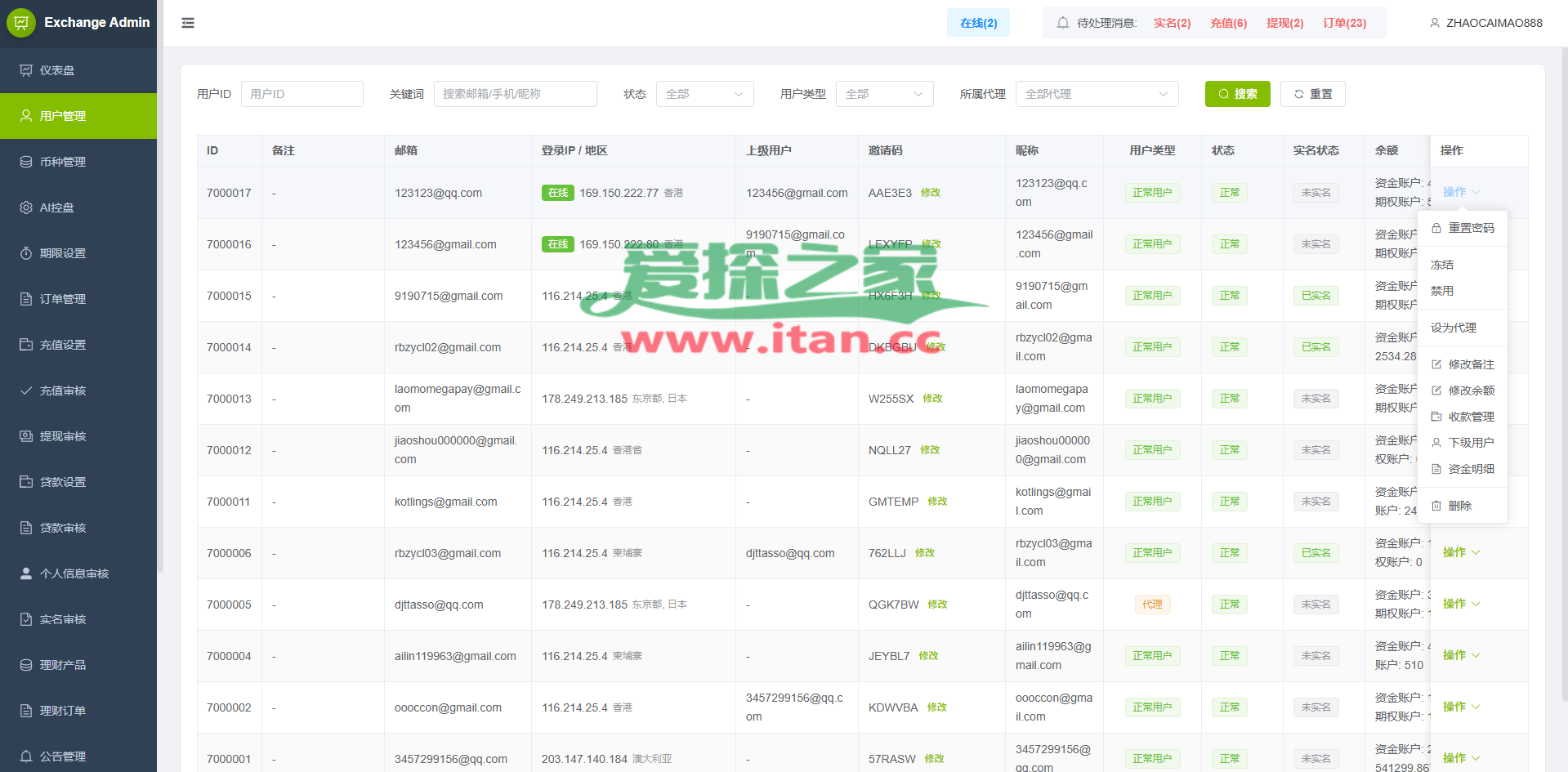1568x772 pixels.
Task: Expand 操作 dropdown for user 7000006
Action: (x=1461, y=552)
